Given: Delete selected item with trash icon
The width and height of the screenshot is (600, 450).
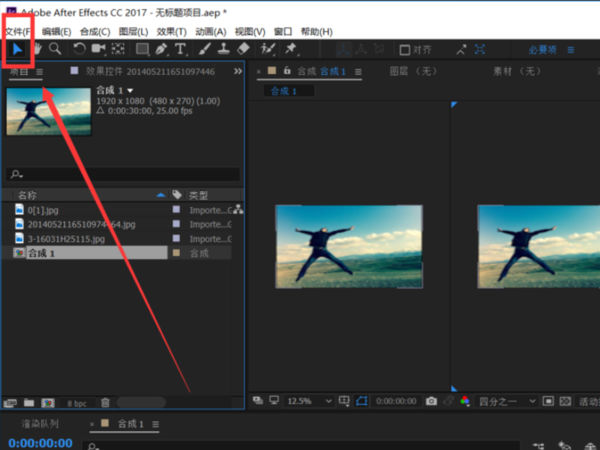Looking at the screenshot, I should pyautogui.click(x=105, y=402).
